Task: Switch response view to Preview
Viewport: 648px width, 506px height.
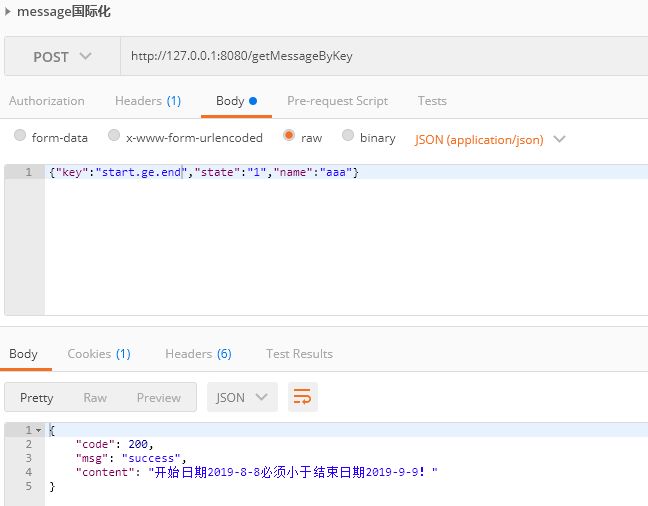Action: [159, 398]
